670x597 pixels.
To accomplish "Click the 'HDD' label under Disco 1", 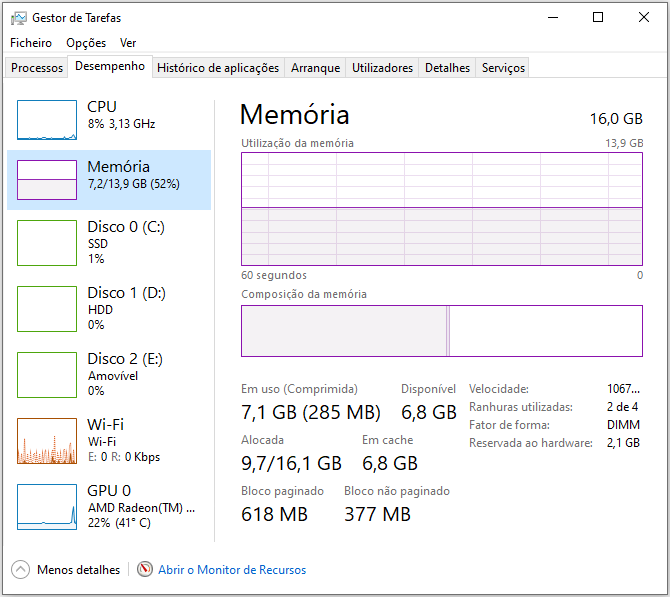I will tap(100, 309).
